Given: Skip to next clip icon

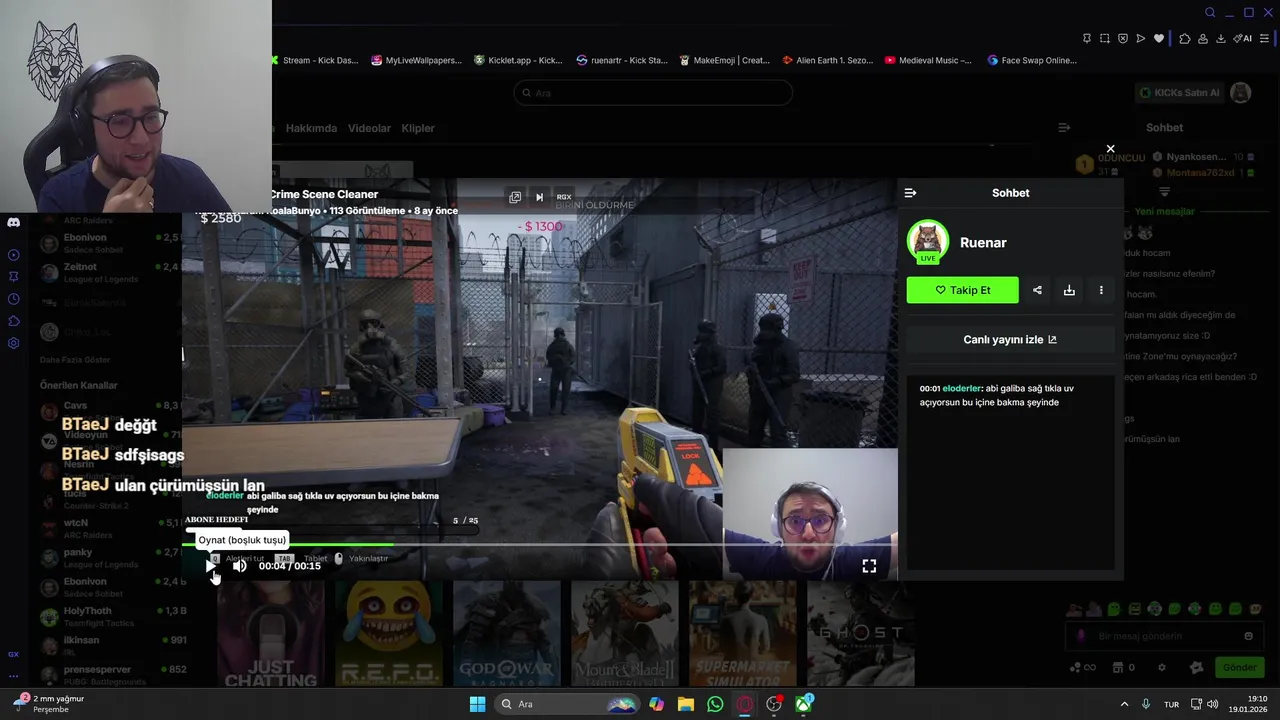Looking at the screenshot, I should [539, 197].
